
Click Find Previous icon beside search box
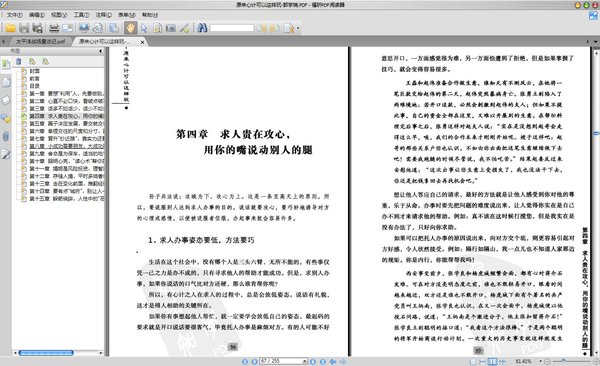point(262,28)
